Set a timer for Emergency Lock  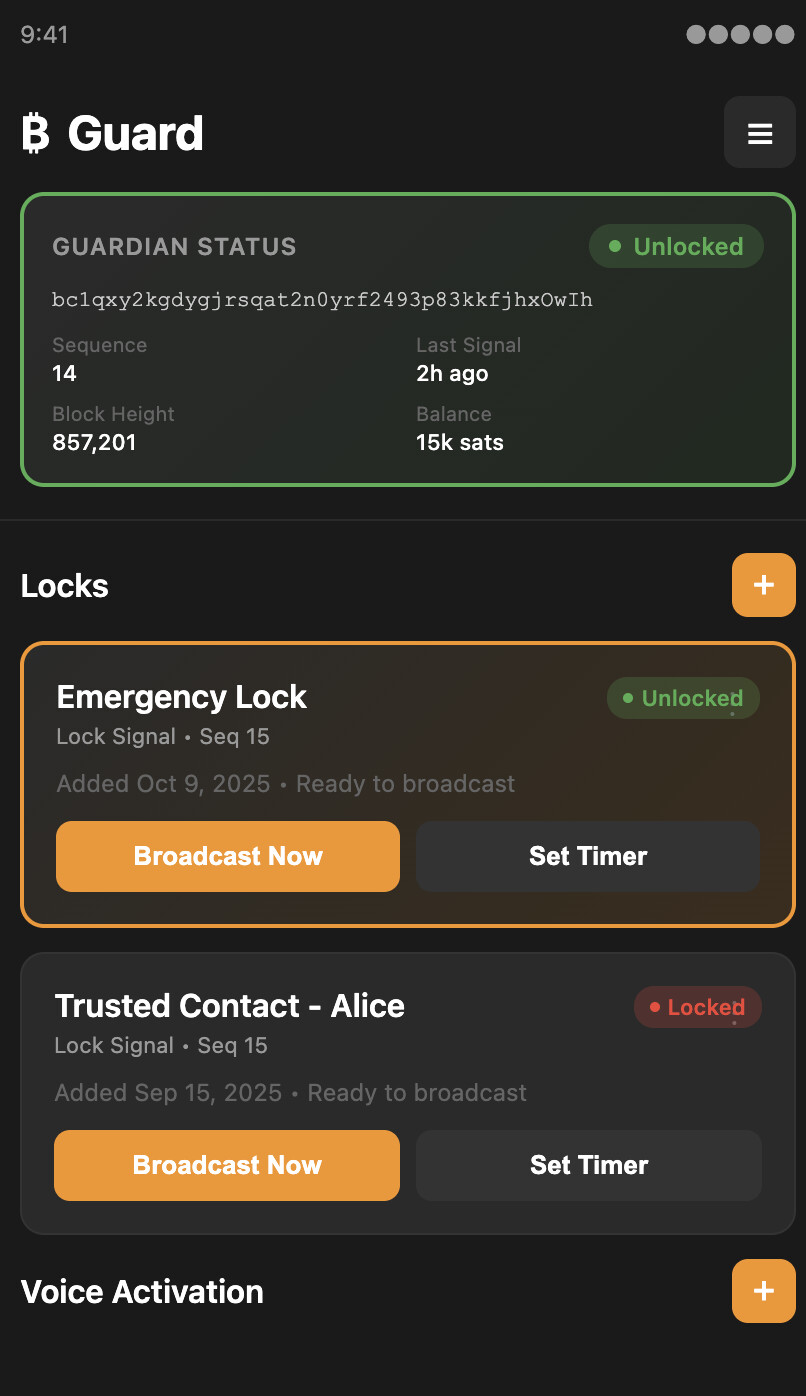[x=588, y=856]
